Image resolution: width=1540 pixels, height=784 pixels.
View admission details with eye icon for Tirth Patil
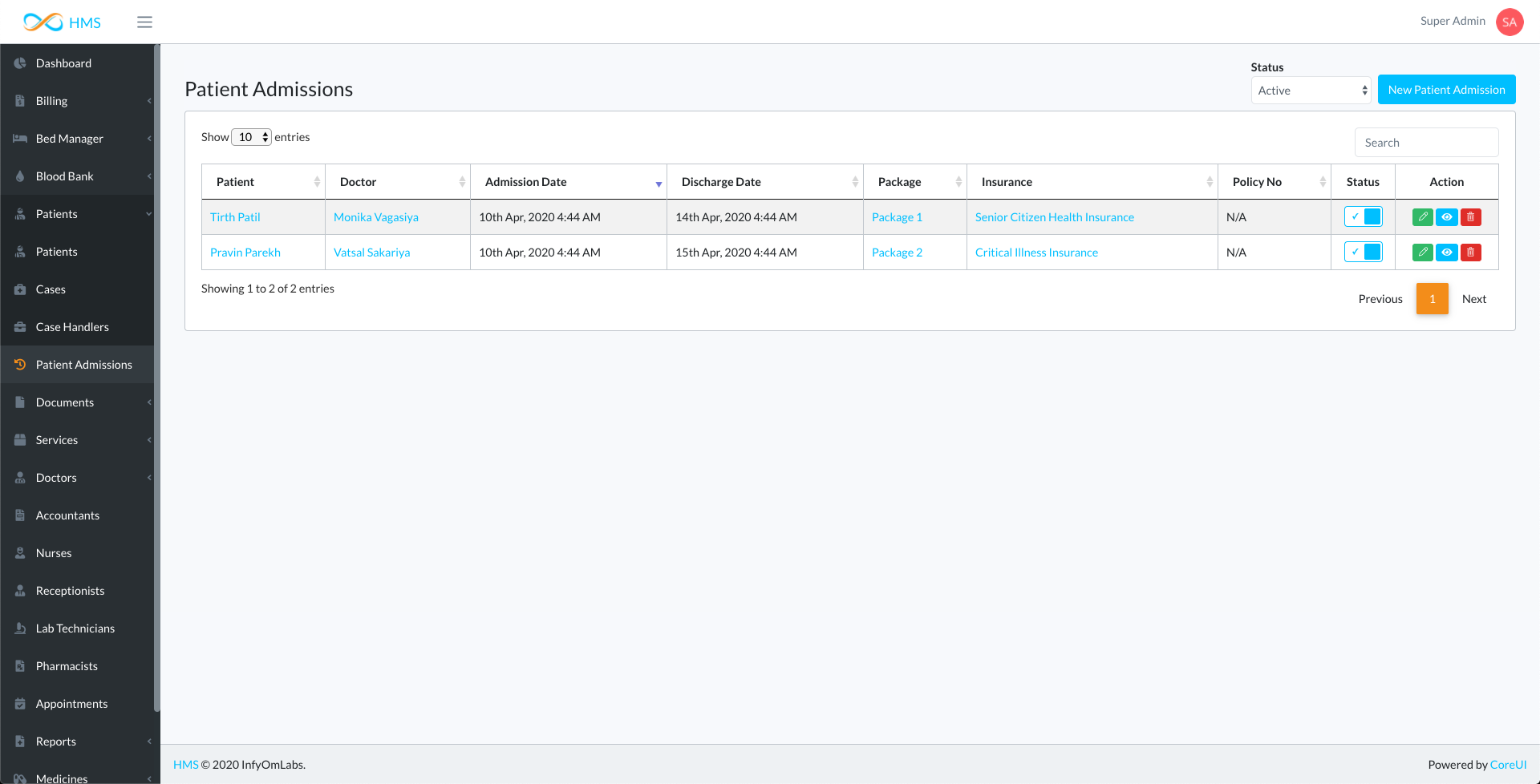pos(1446,217)
